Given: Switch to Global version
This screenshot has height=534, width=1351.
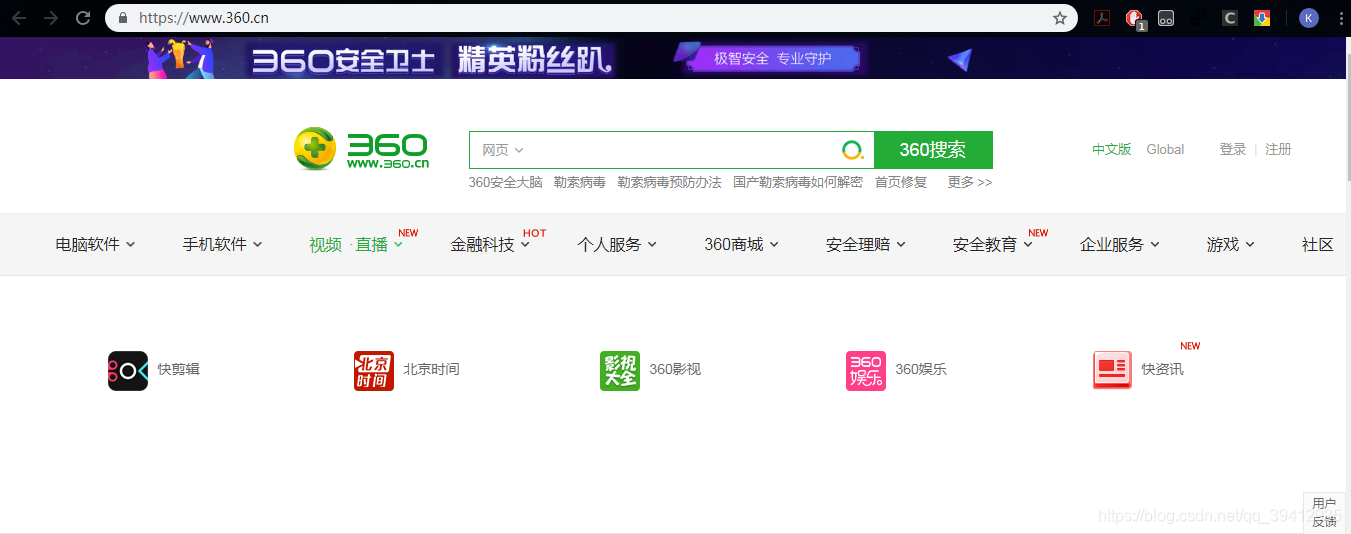Looking at the screenshot, I should pos(1165,149).
